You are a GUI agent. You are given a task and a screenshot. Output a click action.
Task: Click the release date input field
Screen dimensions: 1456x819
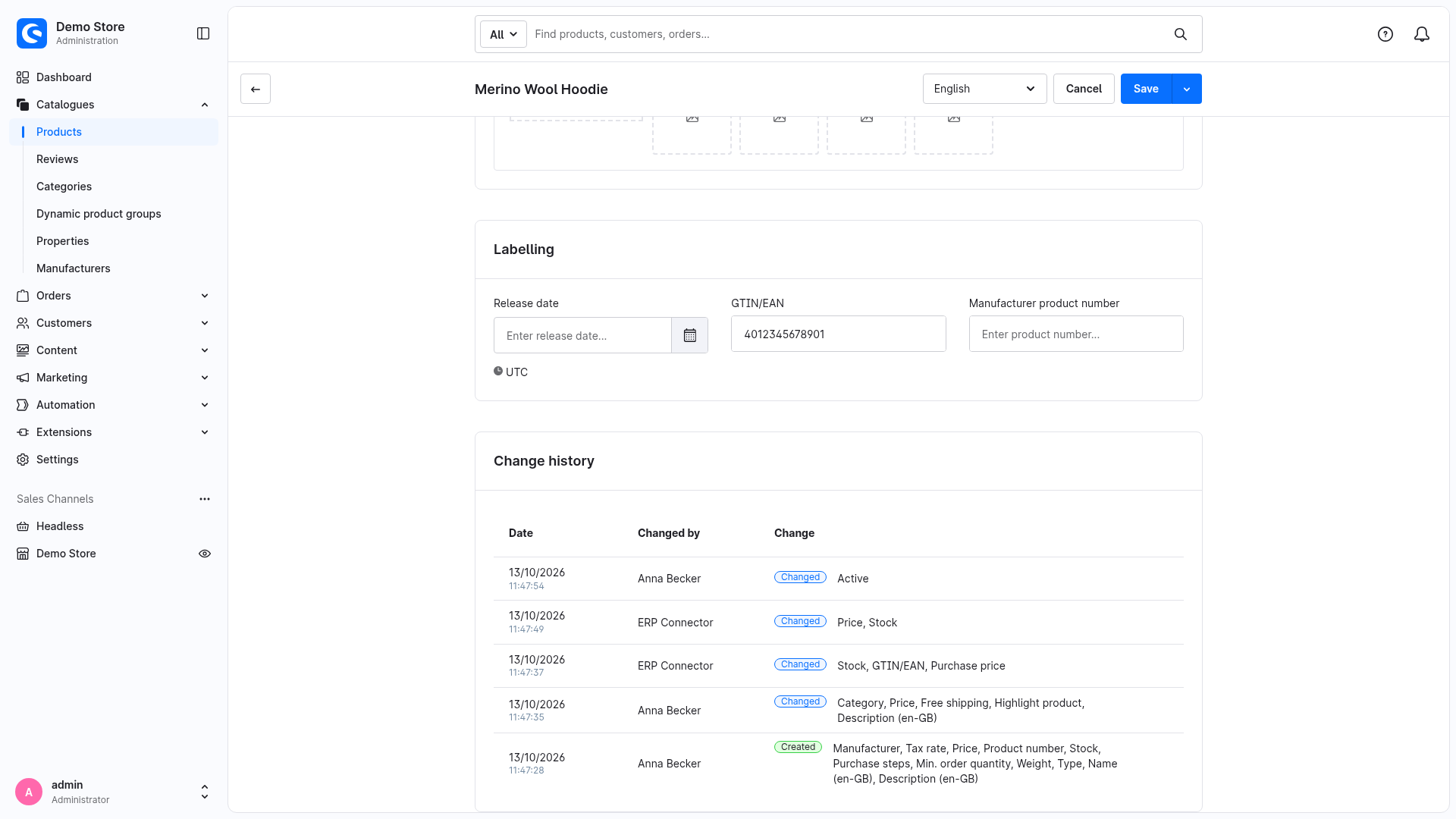582,335
